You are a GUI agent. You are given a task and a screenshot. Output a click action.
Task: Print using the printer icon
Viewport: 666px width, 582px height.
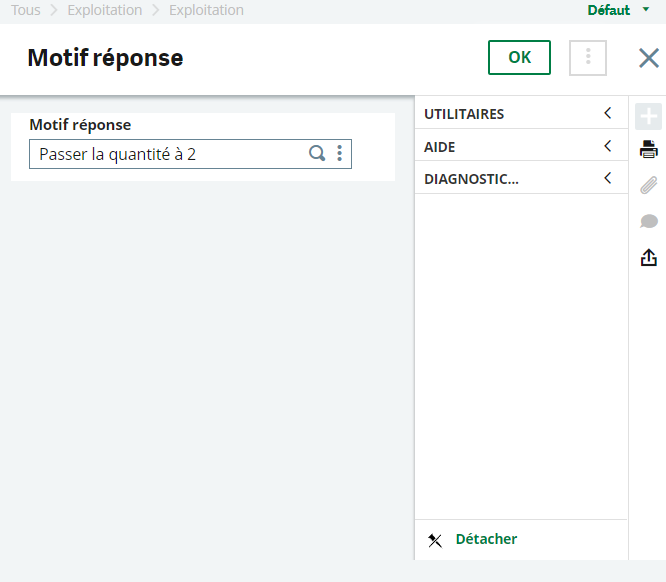pyautogui.click(x=648, y=150)
